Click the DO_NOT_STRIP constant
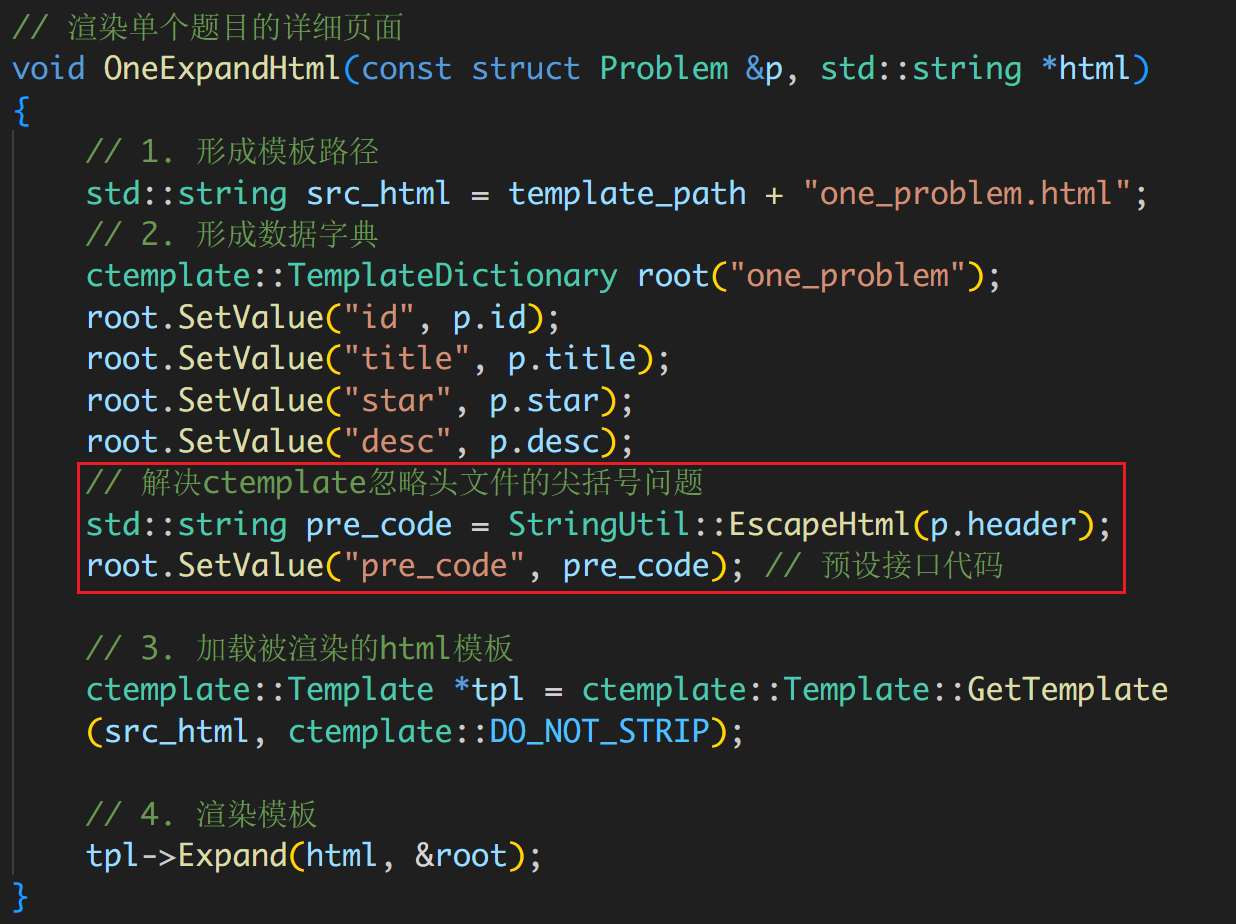This screenshot has height=924, width=1236. point(599,731)
